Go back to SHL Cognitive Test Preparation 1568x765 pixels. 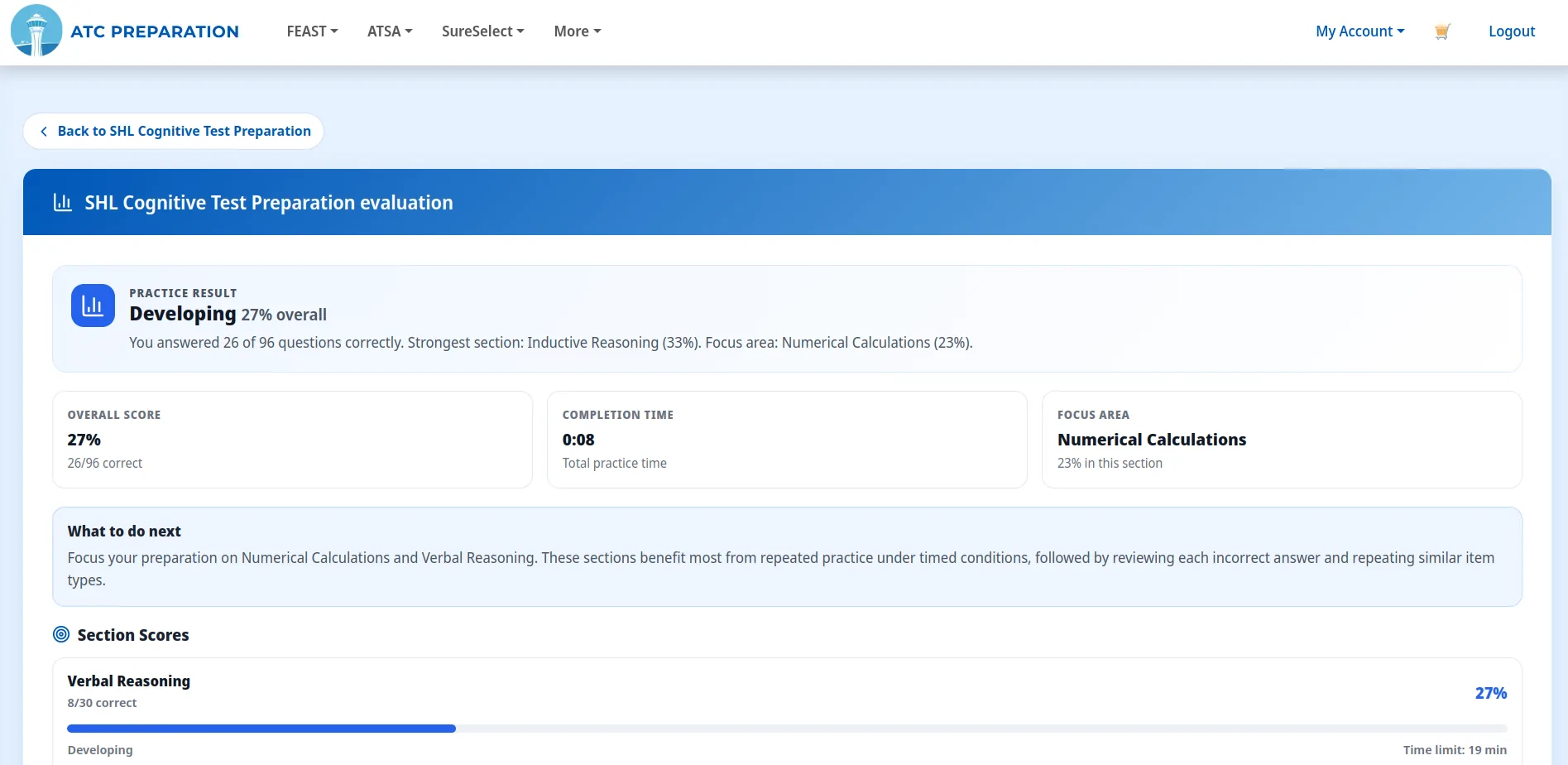(x=174, y=132)
